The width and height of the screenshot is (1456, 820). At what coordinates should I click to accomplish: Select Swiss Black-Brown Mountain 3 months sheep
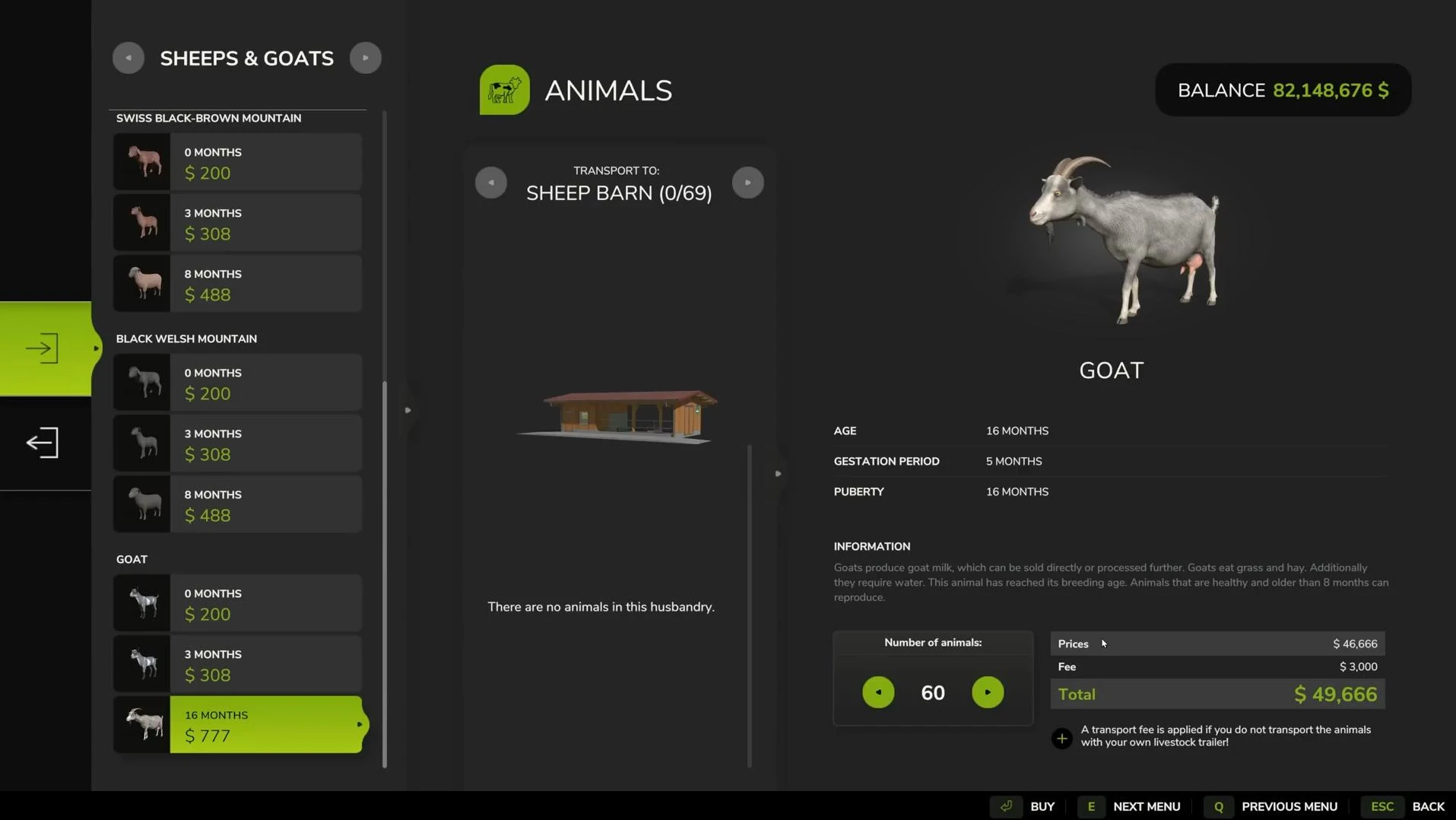(238, 223)
